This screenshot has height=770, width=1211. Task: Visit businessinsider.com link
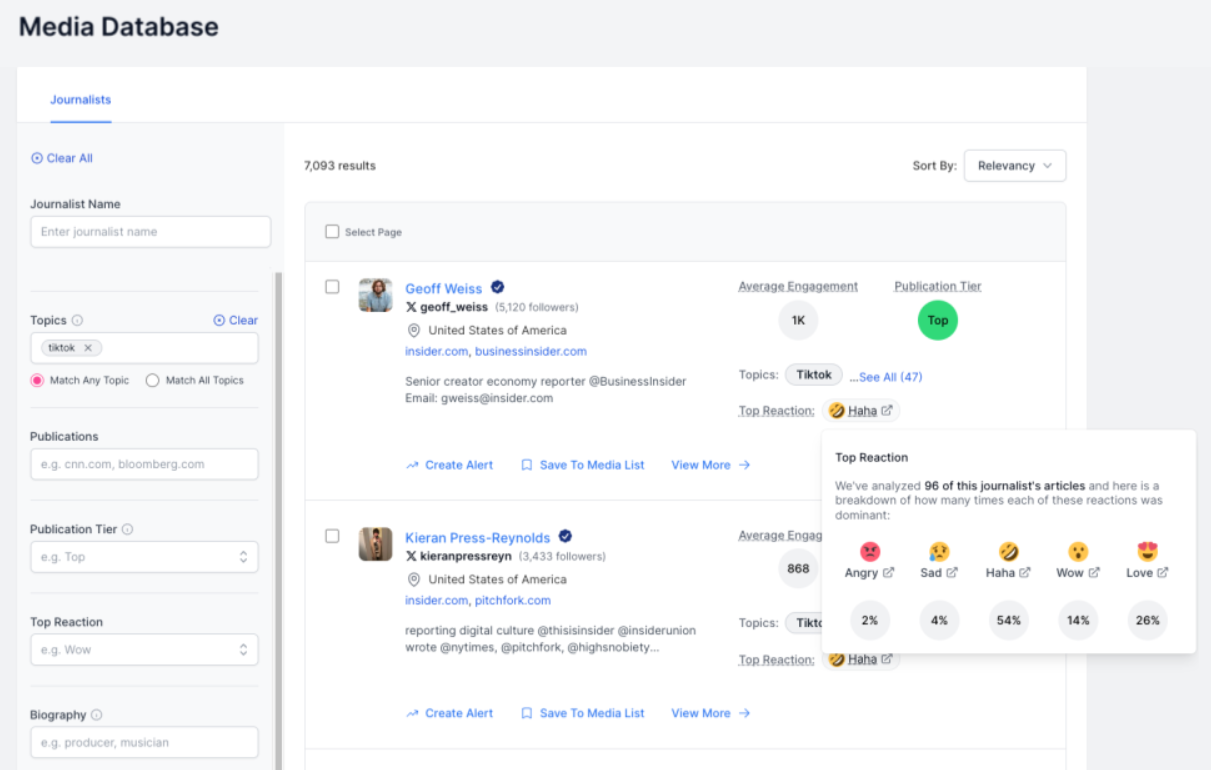(531, 351)
